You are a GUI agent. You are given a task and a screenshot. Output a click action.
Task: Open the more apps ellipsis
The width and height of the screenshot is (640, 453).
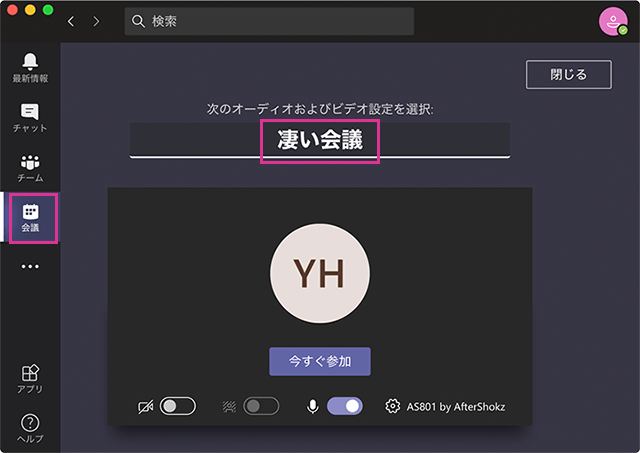30,266
